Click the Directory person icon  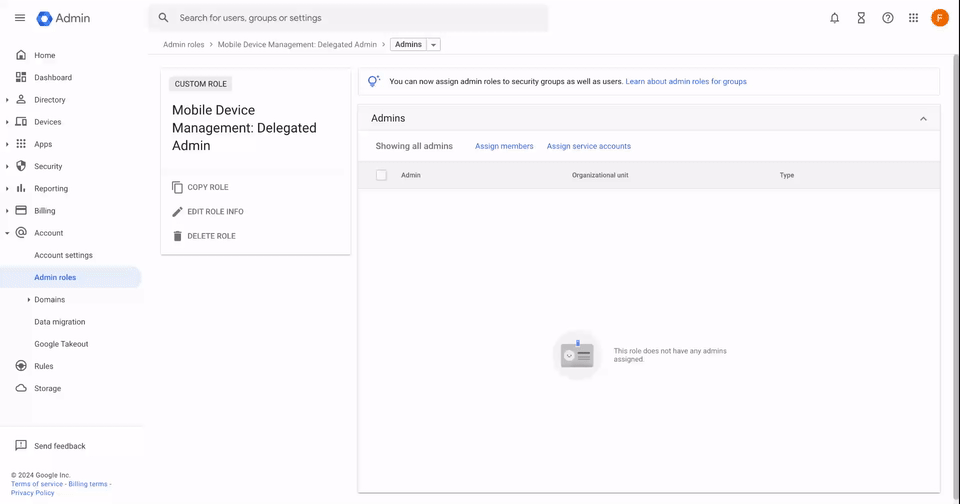click(21, 99)
